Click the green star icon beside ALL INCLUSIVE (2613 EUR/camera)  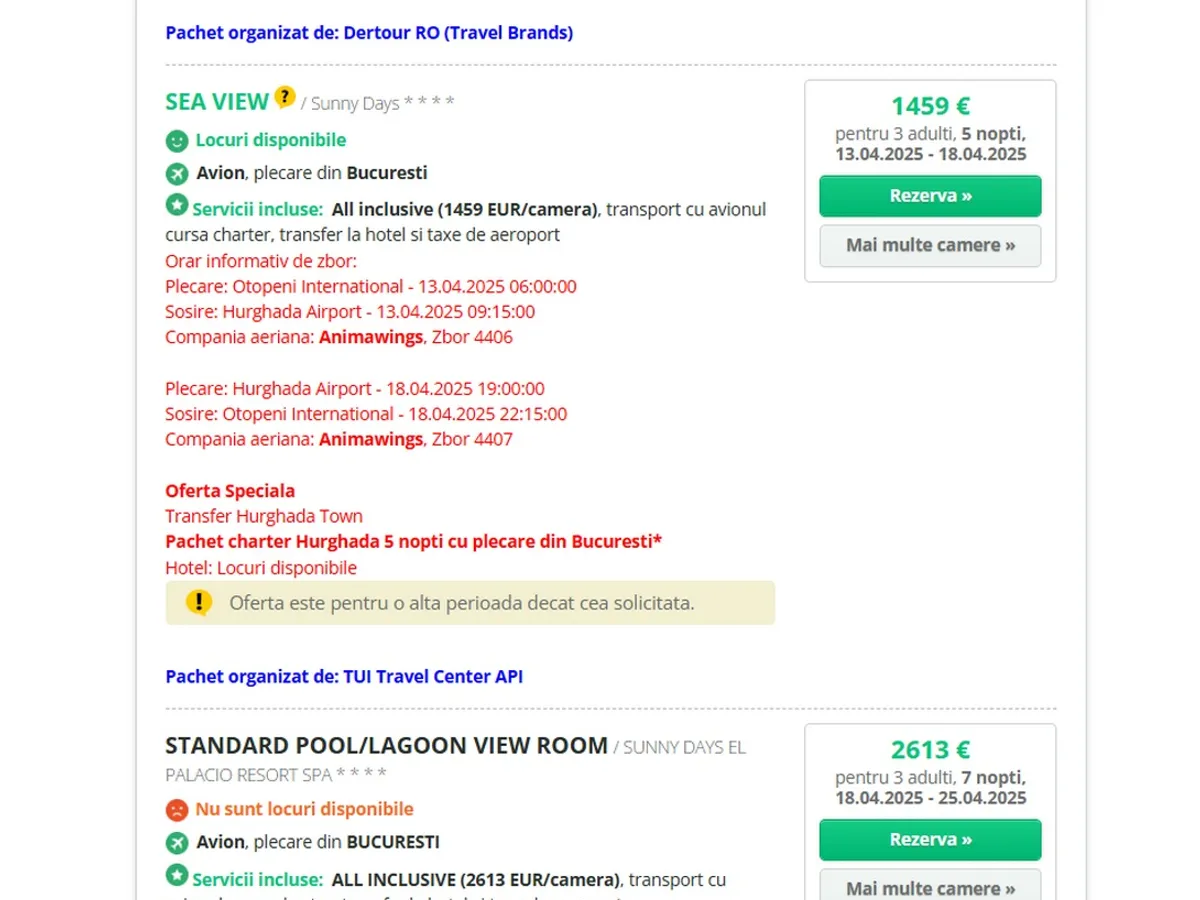tap(177, 876)
